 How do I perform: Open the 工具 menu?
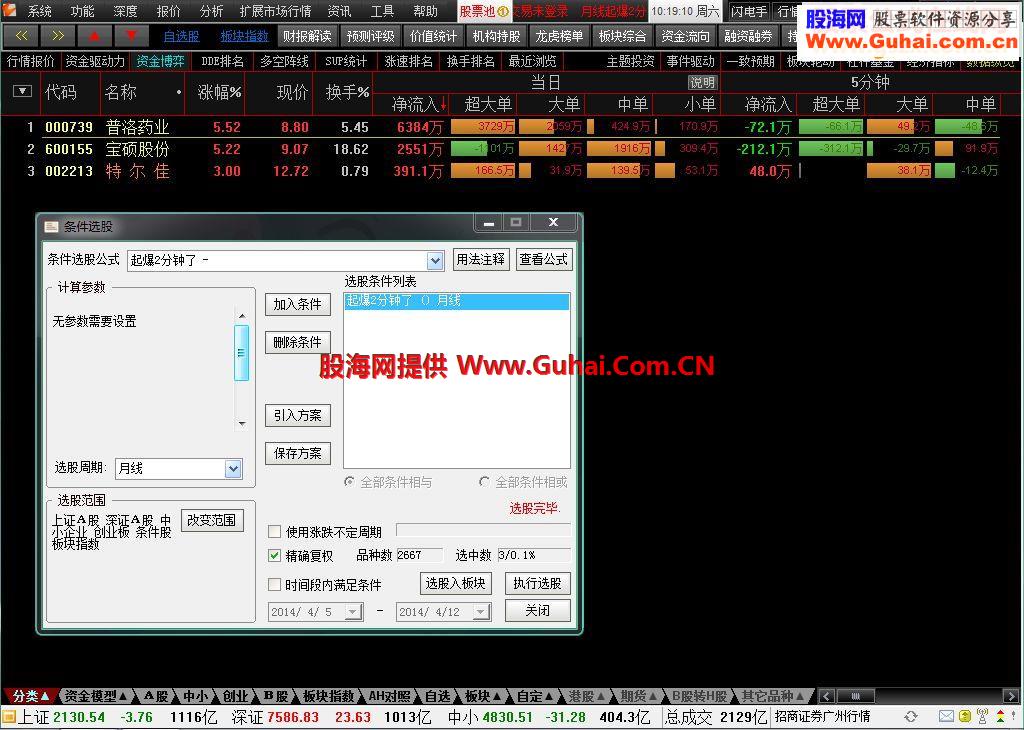383,11
